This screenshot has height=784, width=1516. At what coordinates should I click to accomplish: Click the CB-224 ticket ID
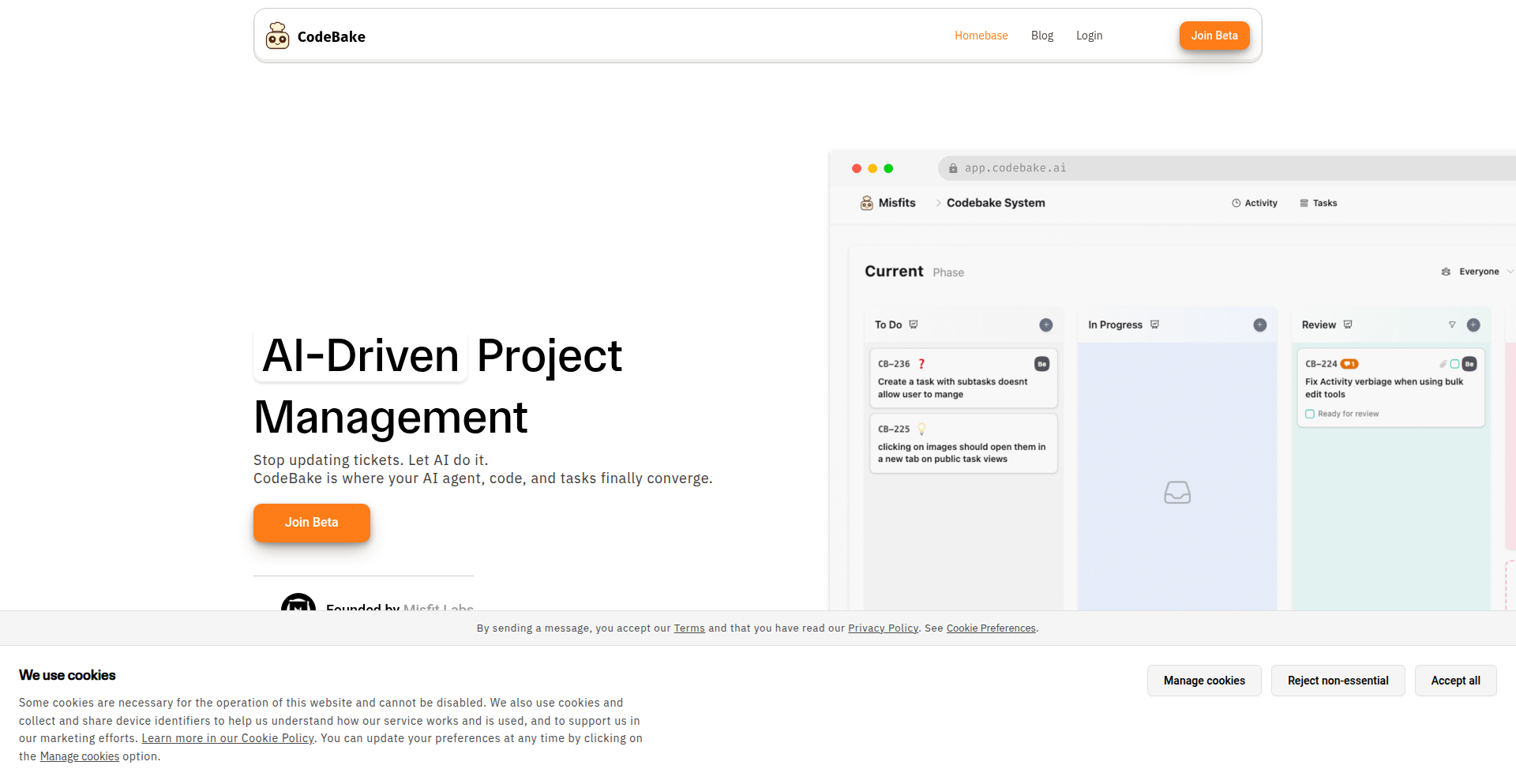click(x=1321, y=364)
